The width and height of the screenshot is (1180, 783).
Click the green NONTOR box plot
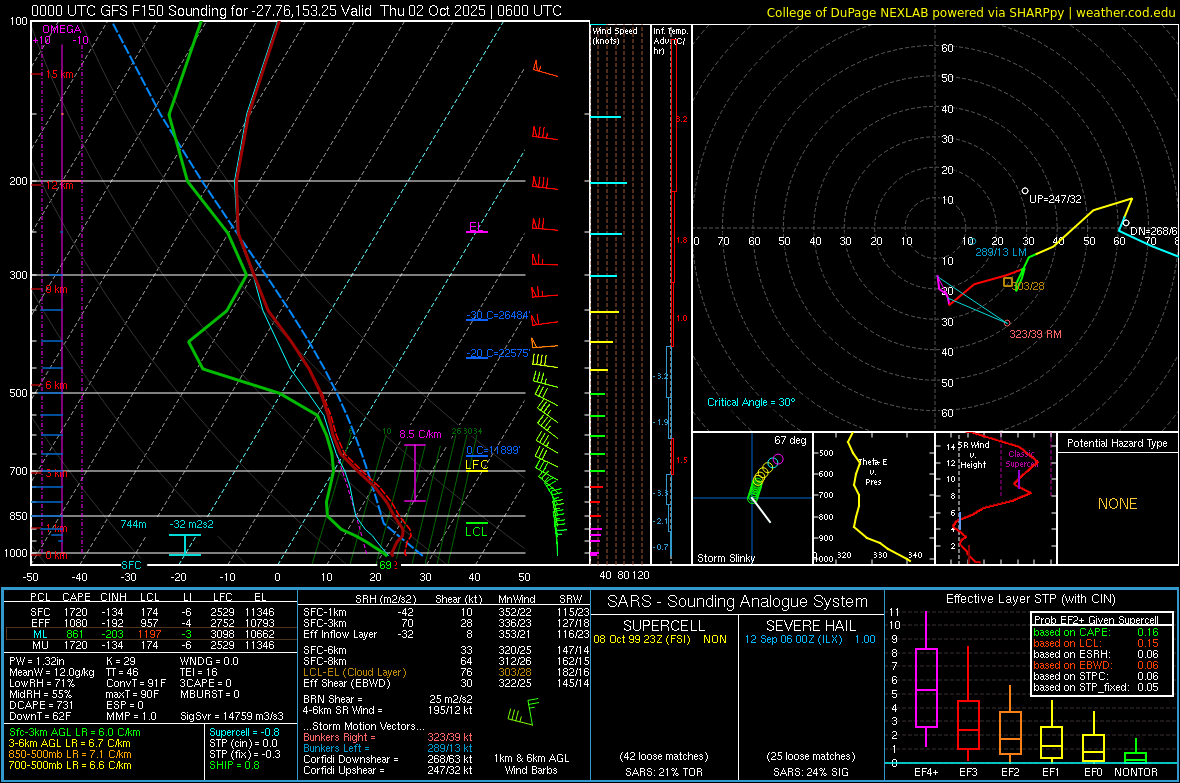[x=1136, y=753]
